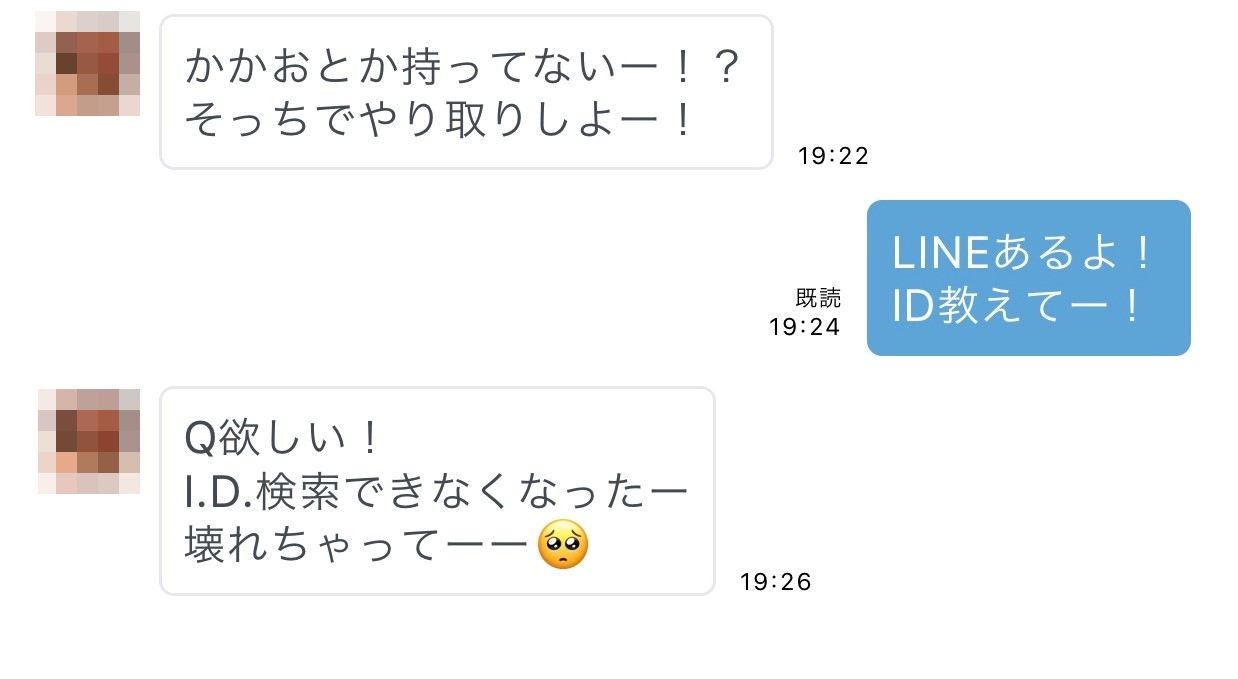Click the 既読 read receipt label
Image resolution: width=1238 pixels, height=679 pixels.
pos(818,298)
